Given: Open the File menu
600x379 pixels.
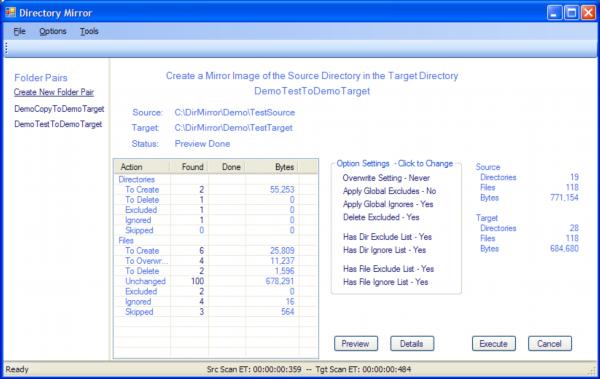Looking at the screenshot, I should point(20,31).
